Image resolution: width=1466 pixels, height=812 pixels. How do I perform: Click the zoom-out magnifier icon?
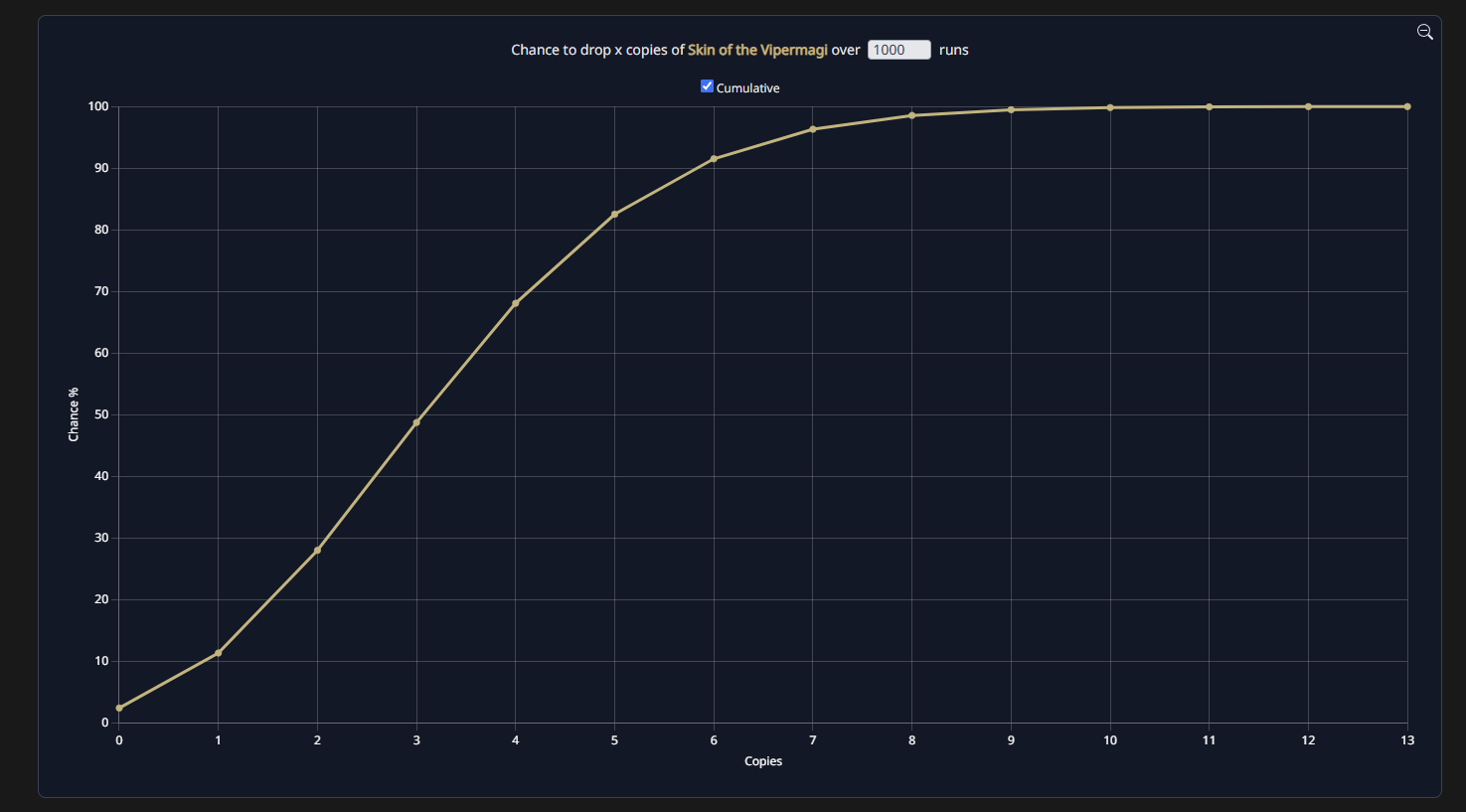[x=1424, y=32]
